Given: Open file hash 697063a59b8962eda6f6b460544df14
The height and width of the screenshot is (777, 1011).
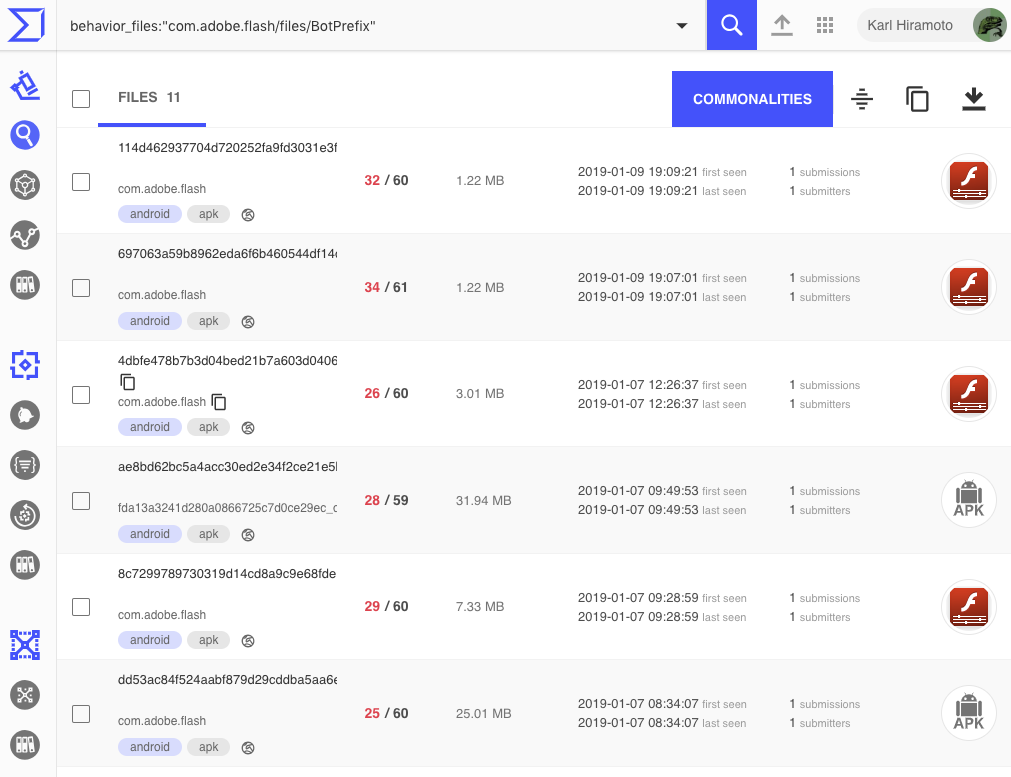Looking at the screenshot, I should point(227,254).
